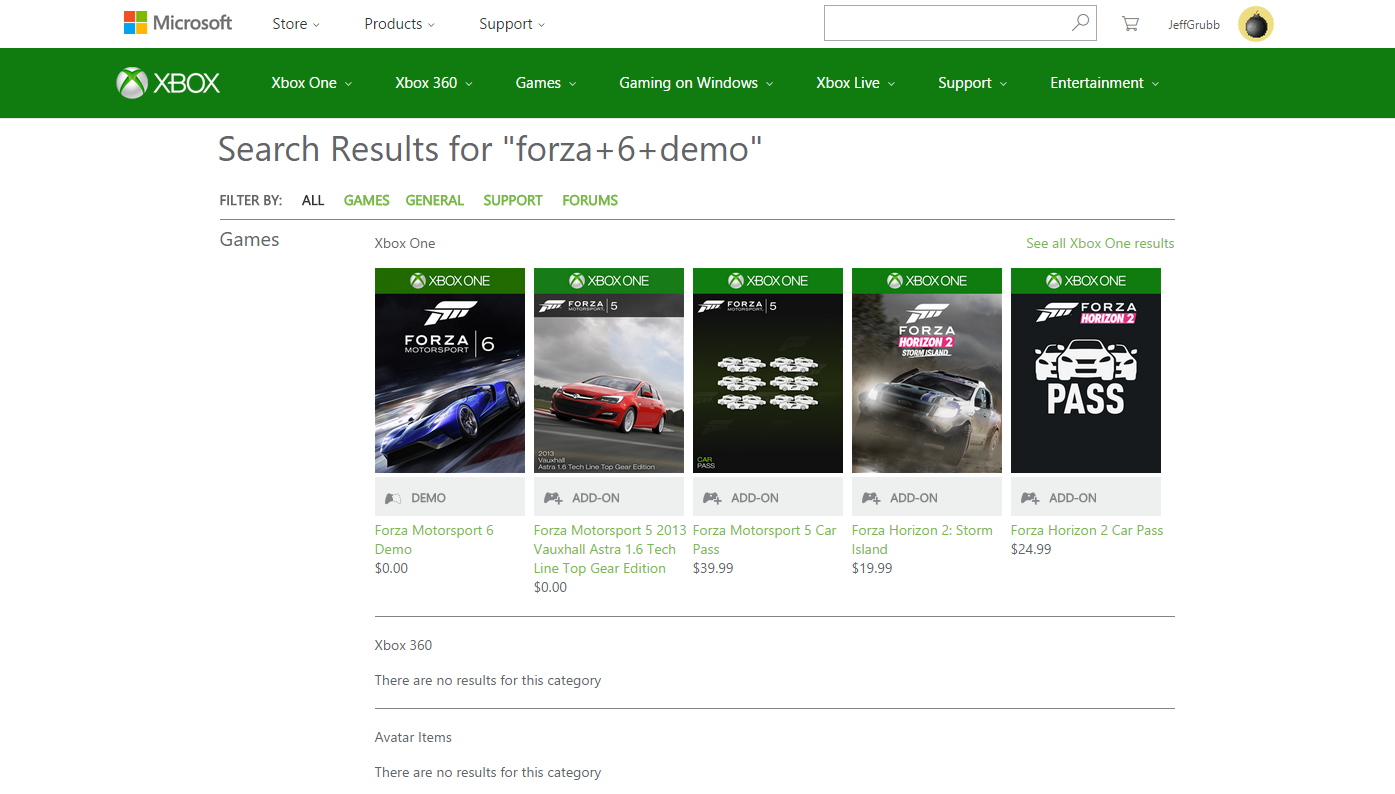Screen dimensions: 1395x794
Task: Click the Microsoft logo
Action: click(x=177, y=23)
